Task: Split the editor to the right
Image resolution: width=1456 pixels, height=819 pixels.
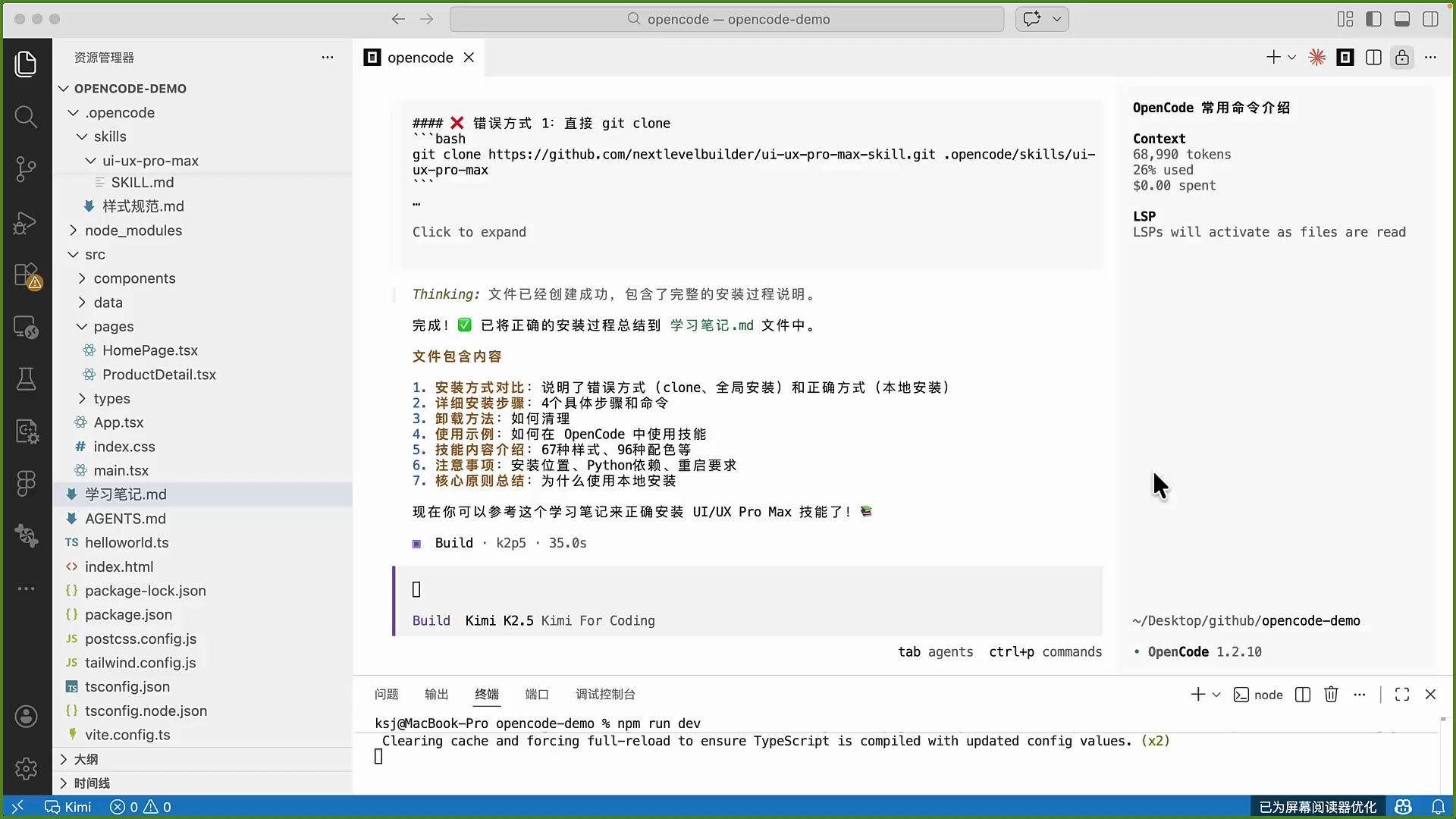Action: click(x=1373, y=57)
